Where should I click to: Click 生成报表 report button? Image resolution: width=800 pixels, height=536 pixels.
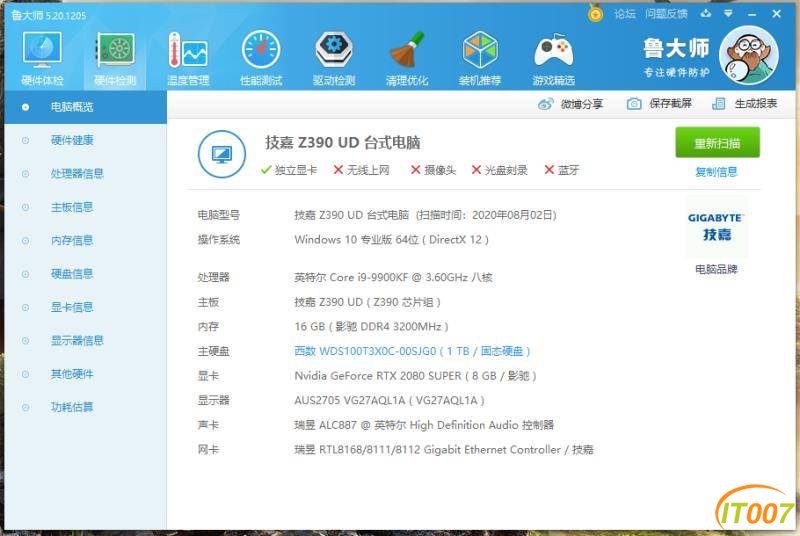pos(744,104)
